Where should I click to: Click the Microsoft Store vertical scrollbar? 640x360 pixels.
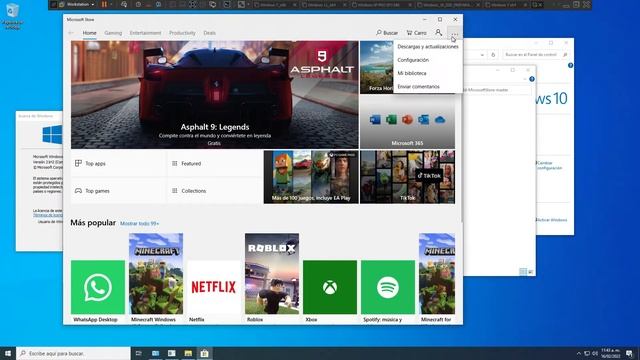click(462, 159)
